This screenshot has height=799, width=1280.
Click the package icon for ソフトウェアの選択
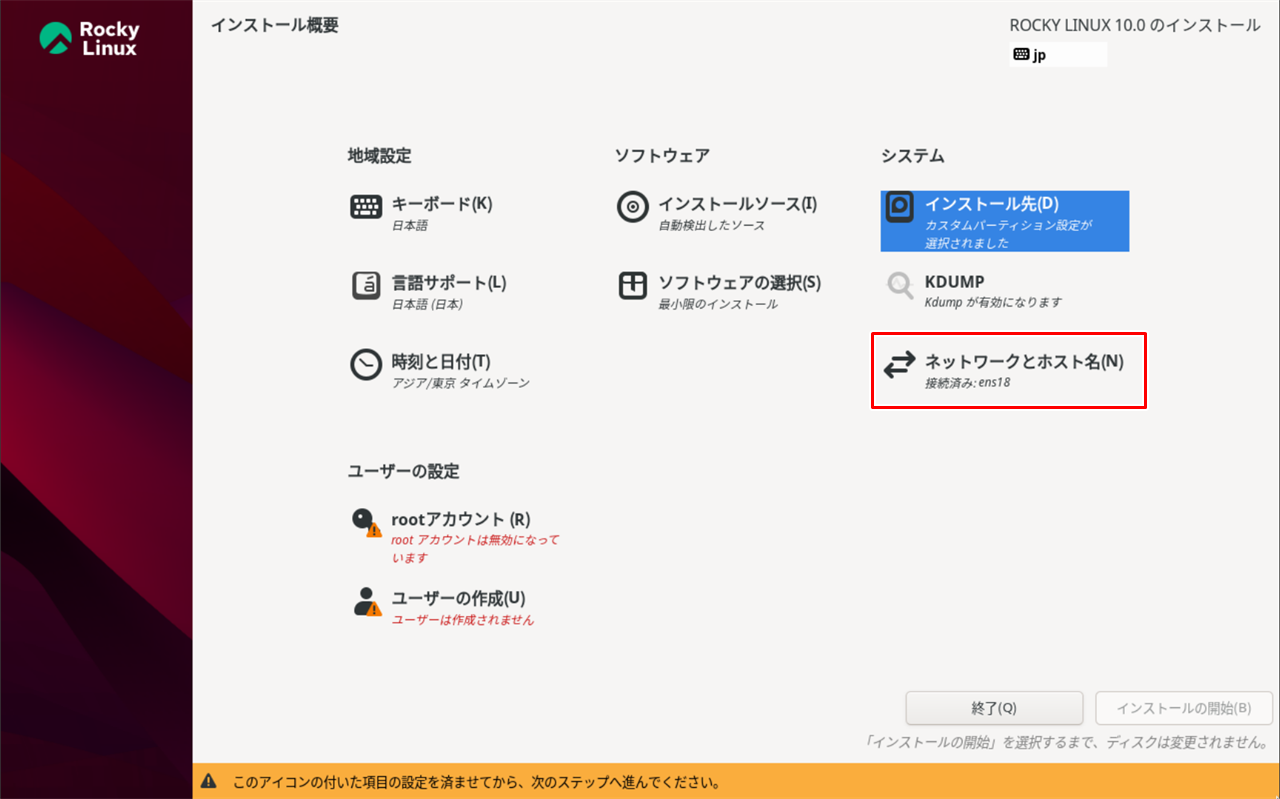point(633,286)
